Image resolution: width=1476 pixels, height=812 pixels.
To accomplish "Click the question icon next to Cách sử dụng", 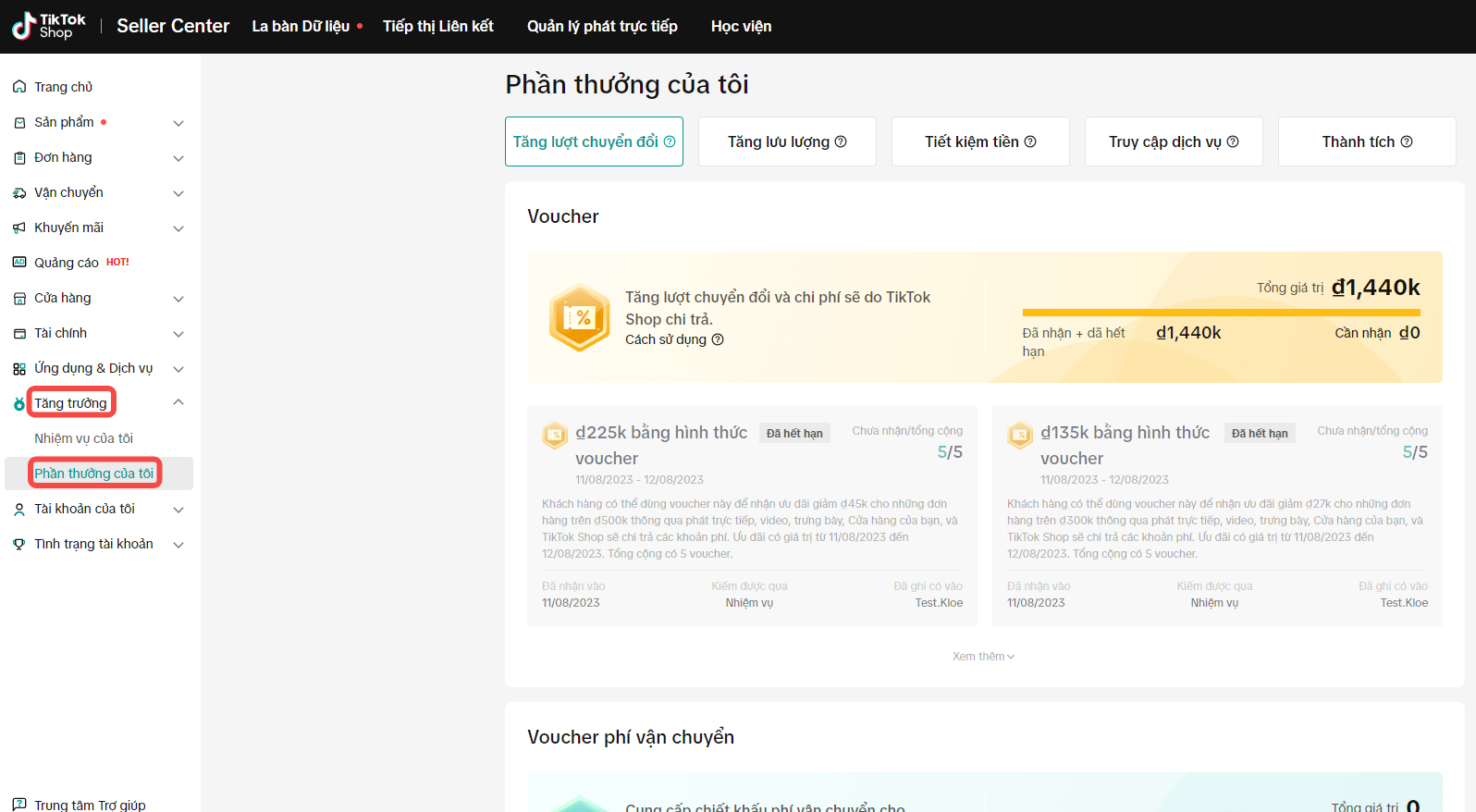I will (x=718, y=339).
